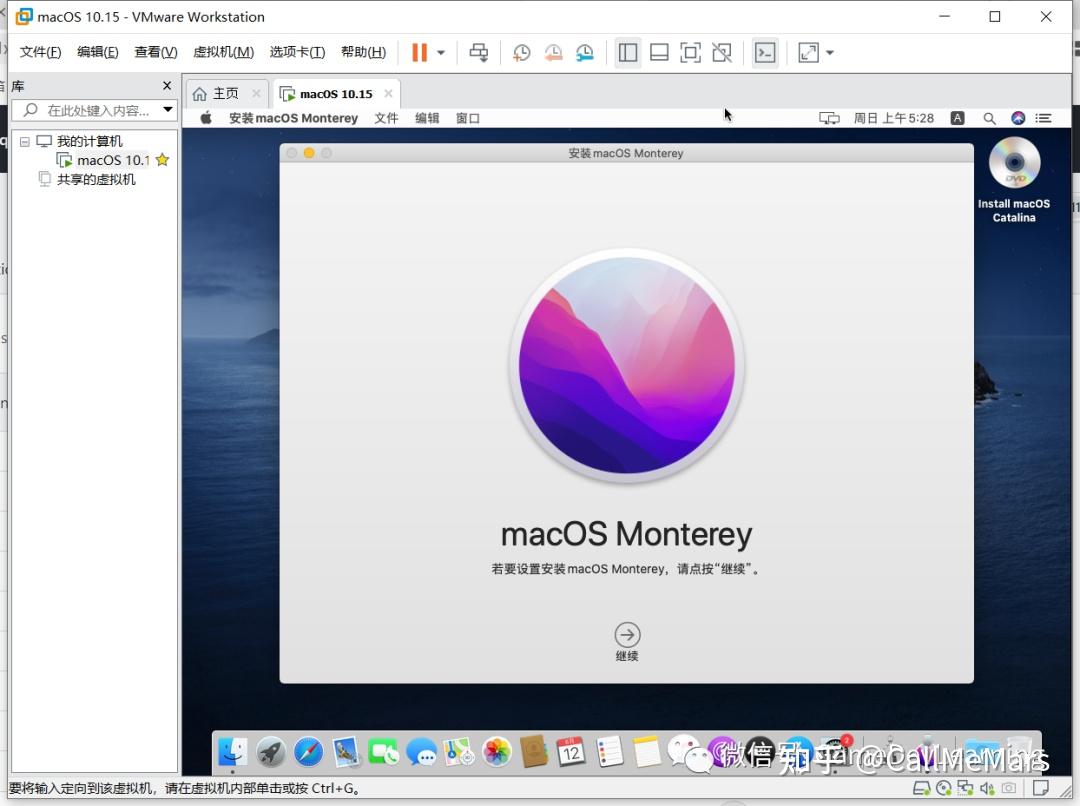Toggle the console view button
The width and height of the screenshot is (1080, 806).
point(765,52)
